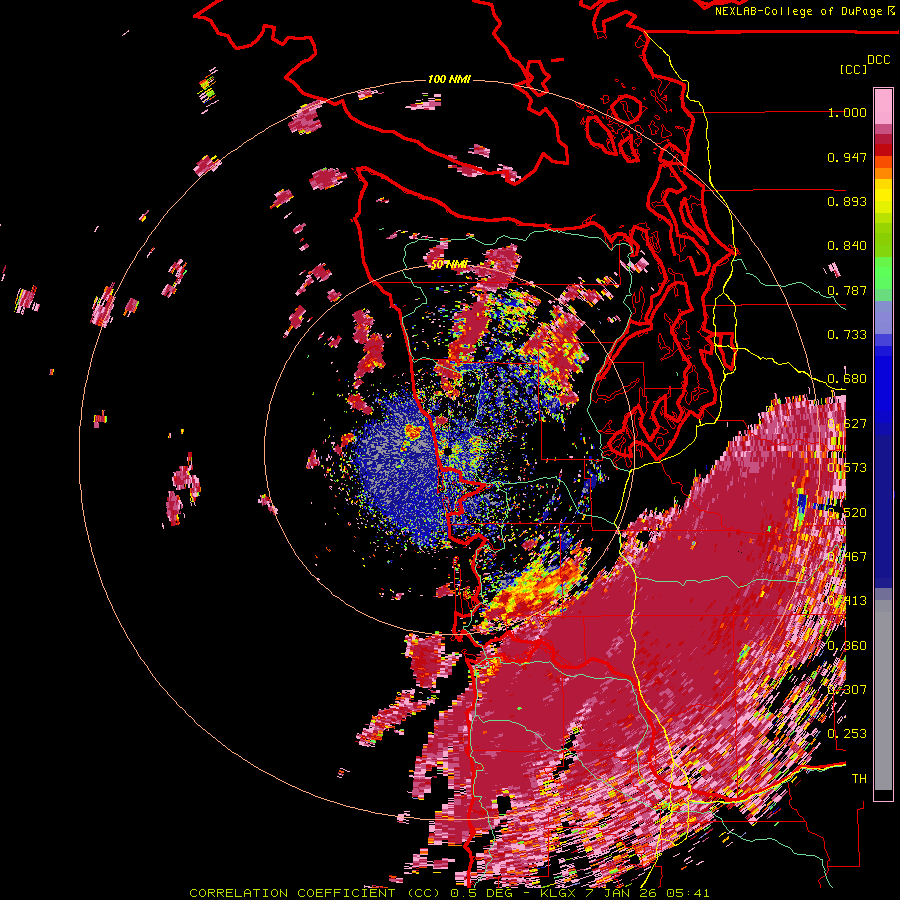Click the DCC legend heading
This screenshot has height=900, width=900.
tap(878, 60)
